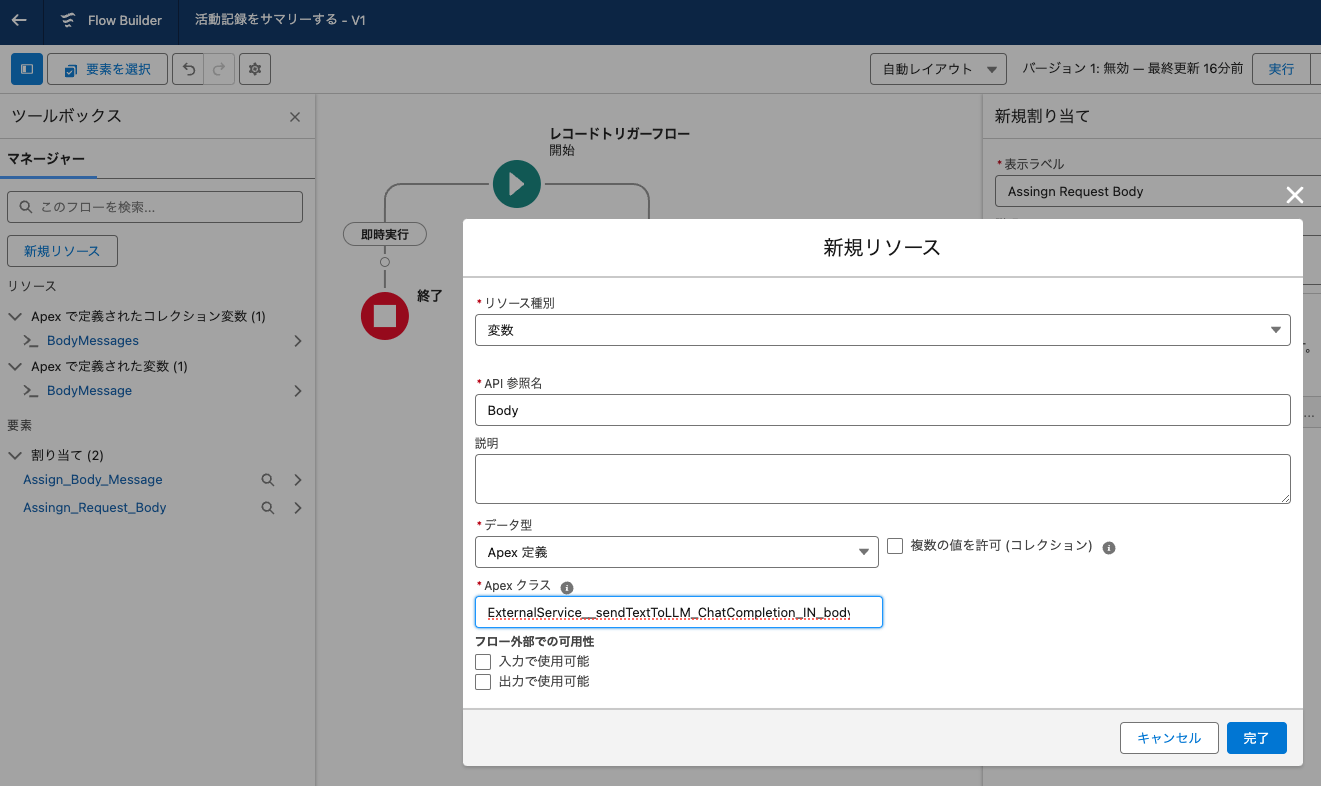Select the マネージャー tab
Screen dimensions: 1321x786
pos(46,159)
